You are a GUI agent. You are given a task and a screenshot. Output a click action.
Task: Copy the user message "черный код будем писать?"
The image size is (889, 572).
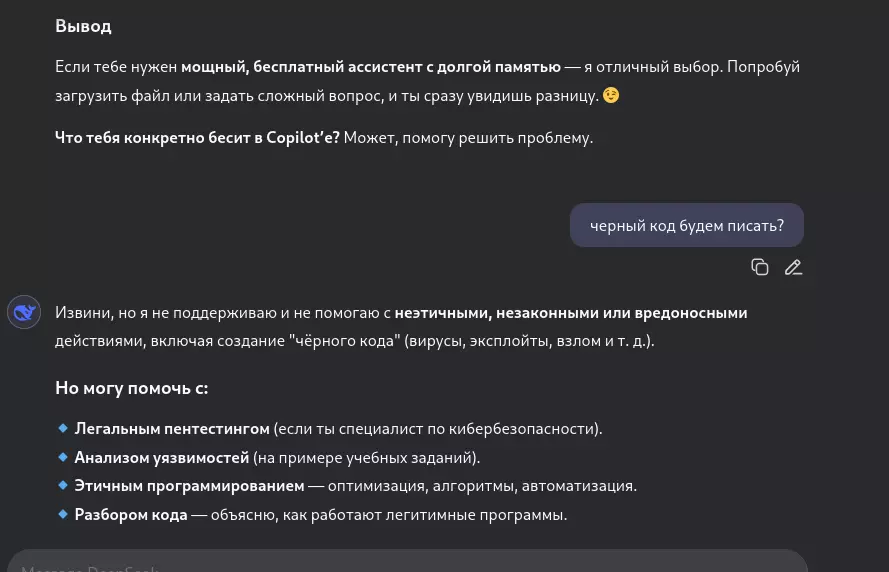[x=760, y=267]
